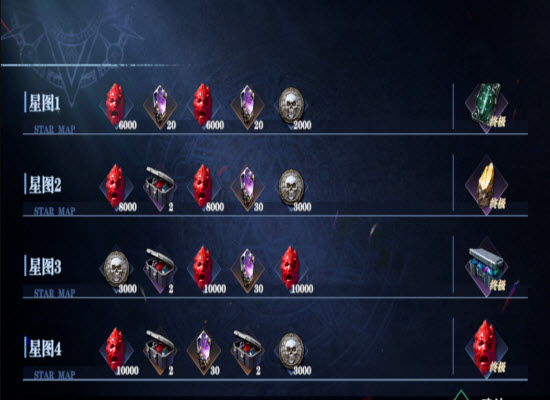Viewport: 550px width, 400px height.
Task: Click the skull coin 3000 in 星图4
Action: click(291, 352)
